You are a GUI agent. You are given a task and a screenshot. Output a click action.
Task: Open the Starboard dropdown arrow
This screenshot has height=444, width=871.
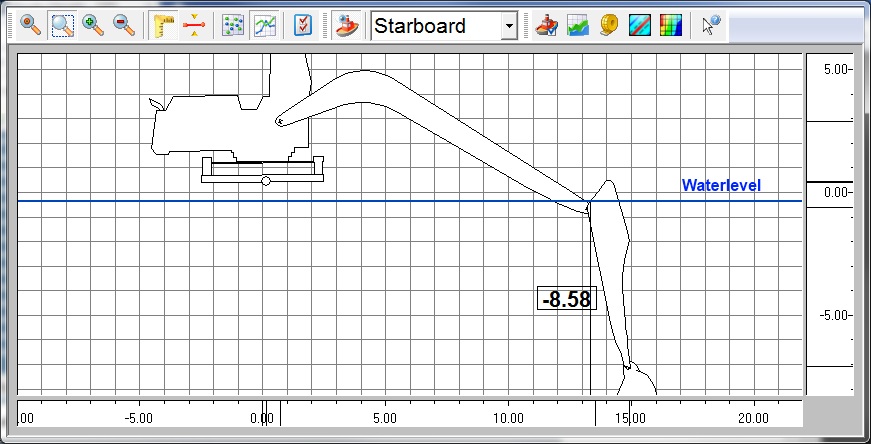(x=509, y=26)
